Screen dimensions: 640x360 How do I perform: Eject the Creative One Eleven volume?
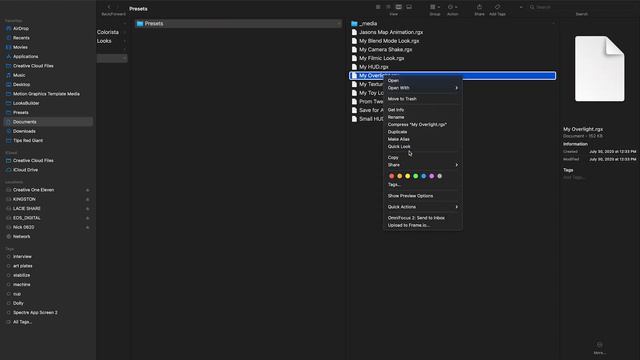click(x=87, y=190)
